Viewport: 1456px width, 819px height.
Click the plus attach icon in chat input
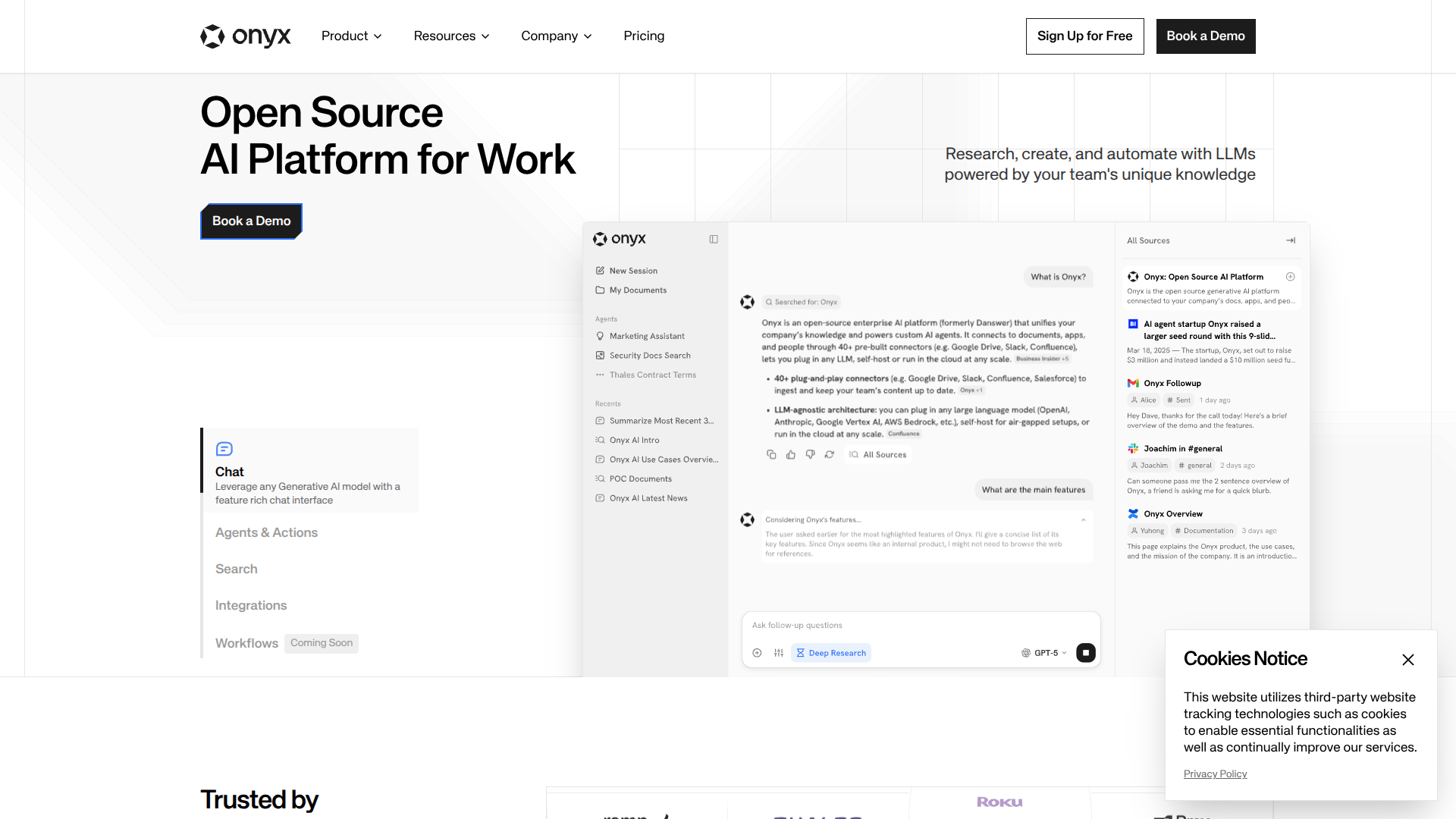tap(757, 653)
